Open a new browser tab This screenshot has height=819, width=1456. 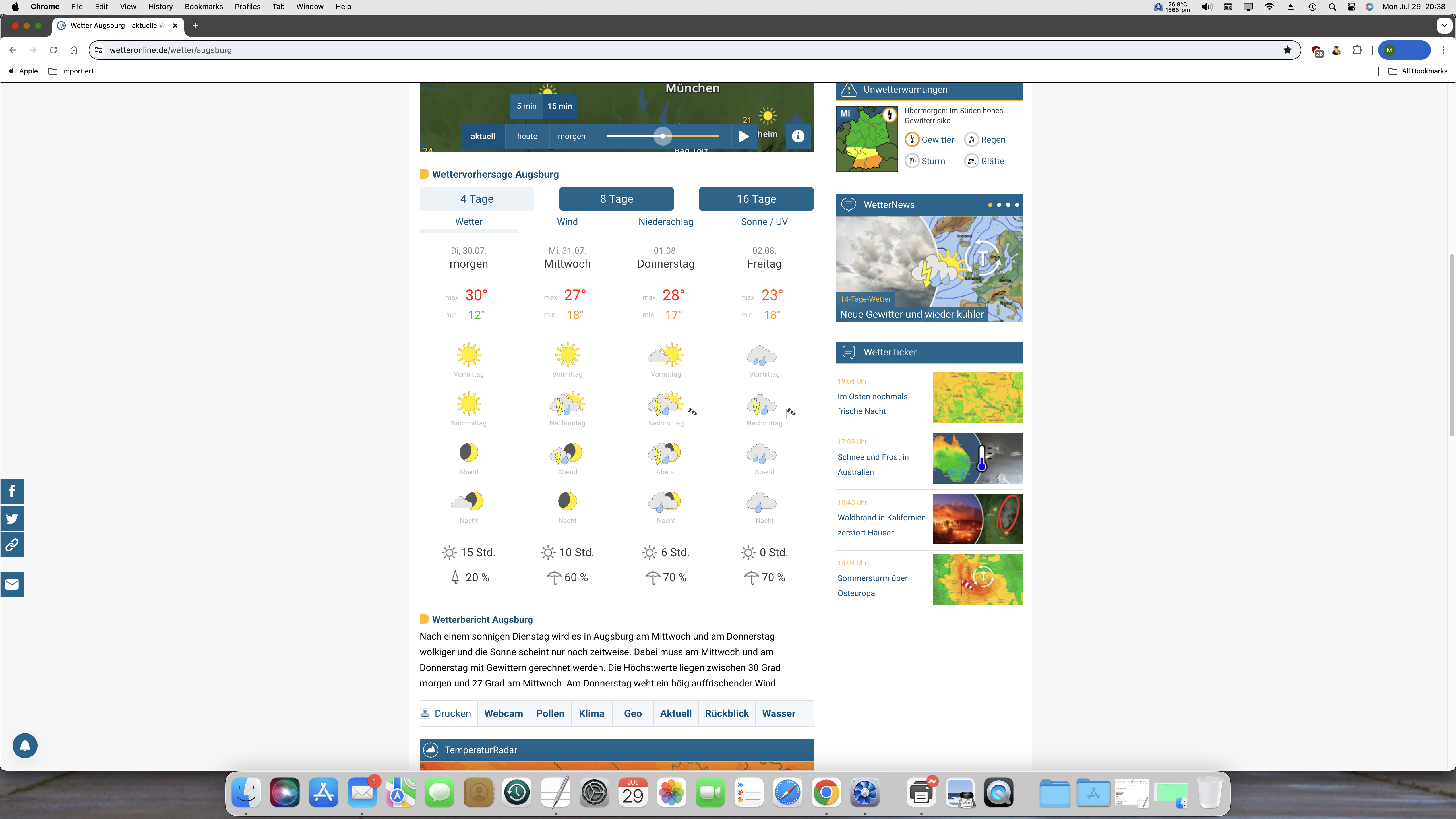tap(196, 25)
